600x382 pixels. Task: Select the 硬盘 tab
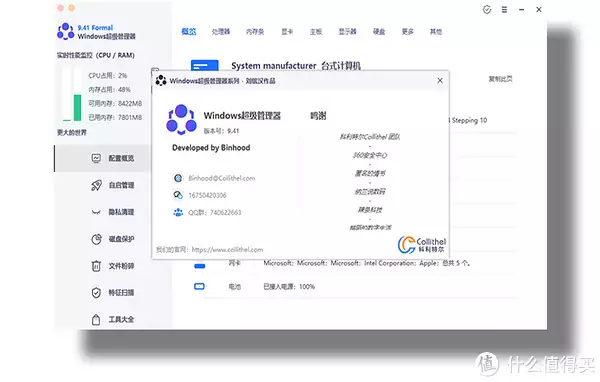pyautogui.click(x=379, y=32)
